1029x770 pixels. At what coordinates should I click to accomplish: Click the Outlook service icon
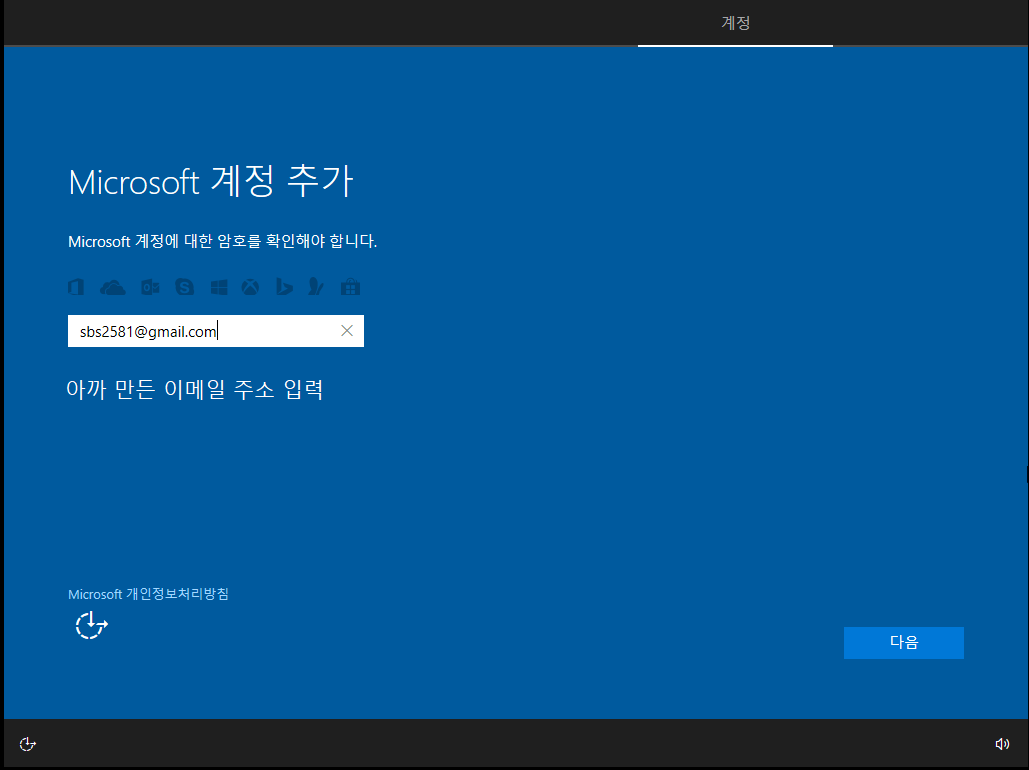pos(150,287)
